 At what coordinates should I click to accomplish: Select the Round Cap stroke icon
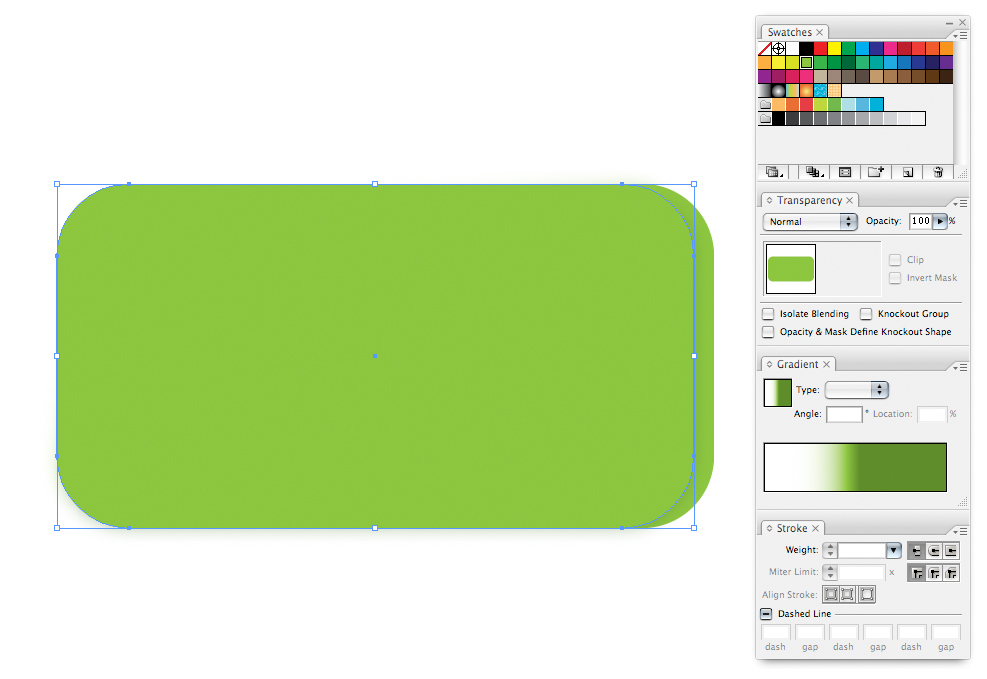pyautogui.click(x=934, y=551)
